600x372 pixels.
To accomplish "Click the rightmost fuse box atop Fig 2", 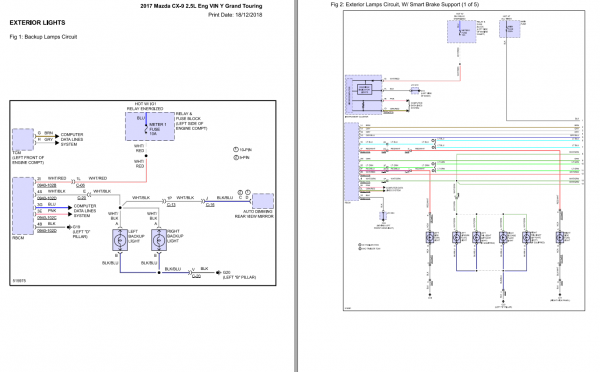I will pyautogui.click(x=510, y=29).
